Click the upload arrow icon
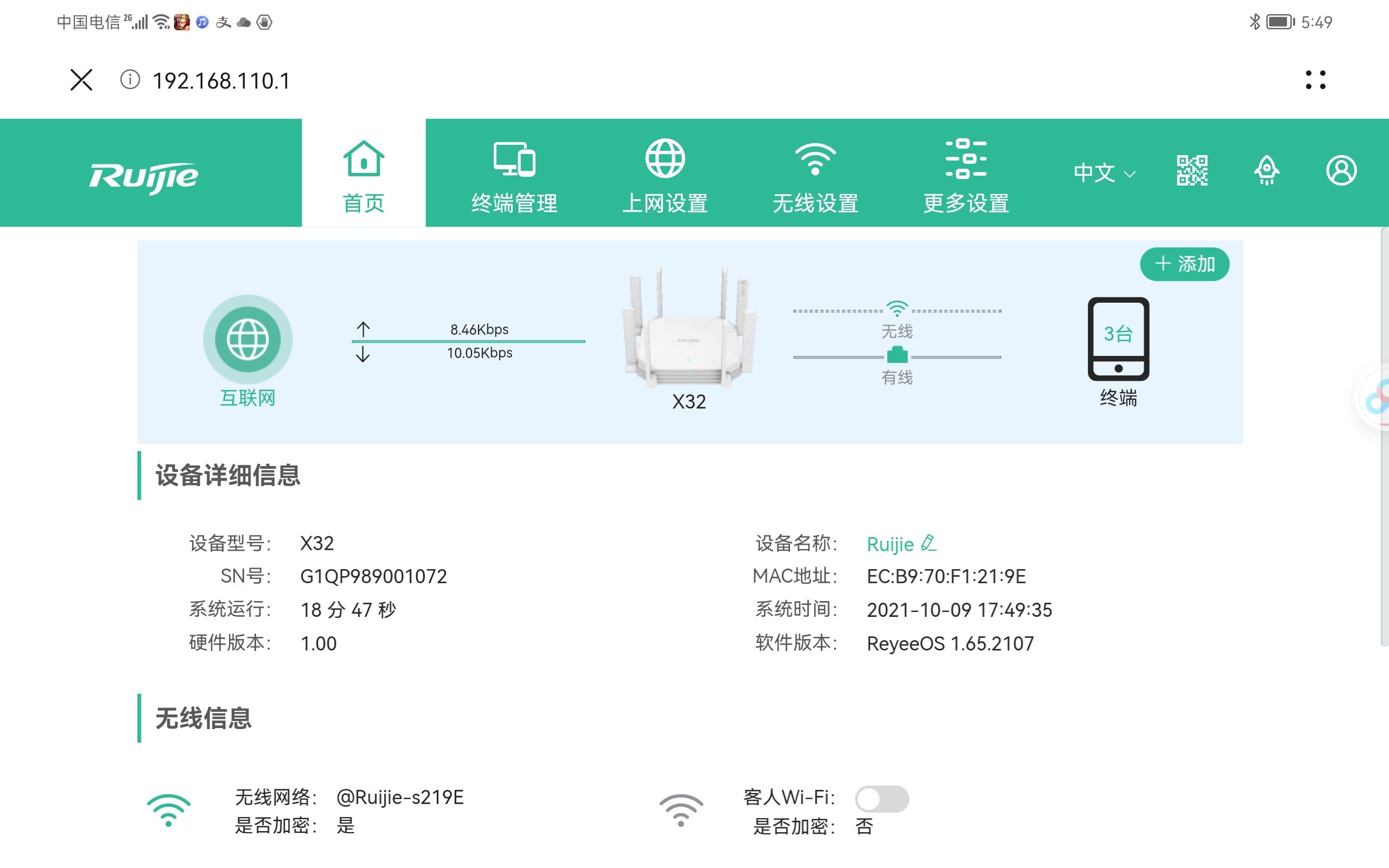Screen dimensions: 1389x868 click(363, 329)
